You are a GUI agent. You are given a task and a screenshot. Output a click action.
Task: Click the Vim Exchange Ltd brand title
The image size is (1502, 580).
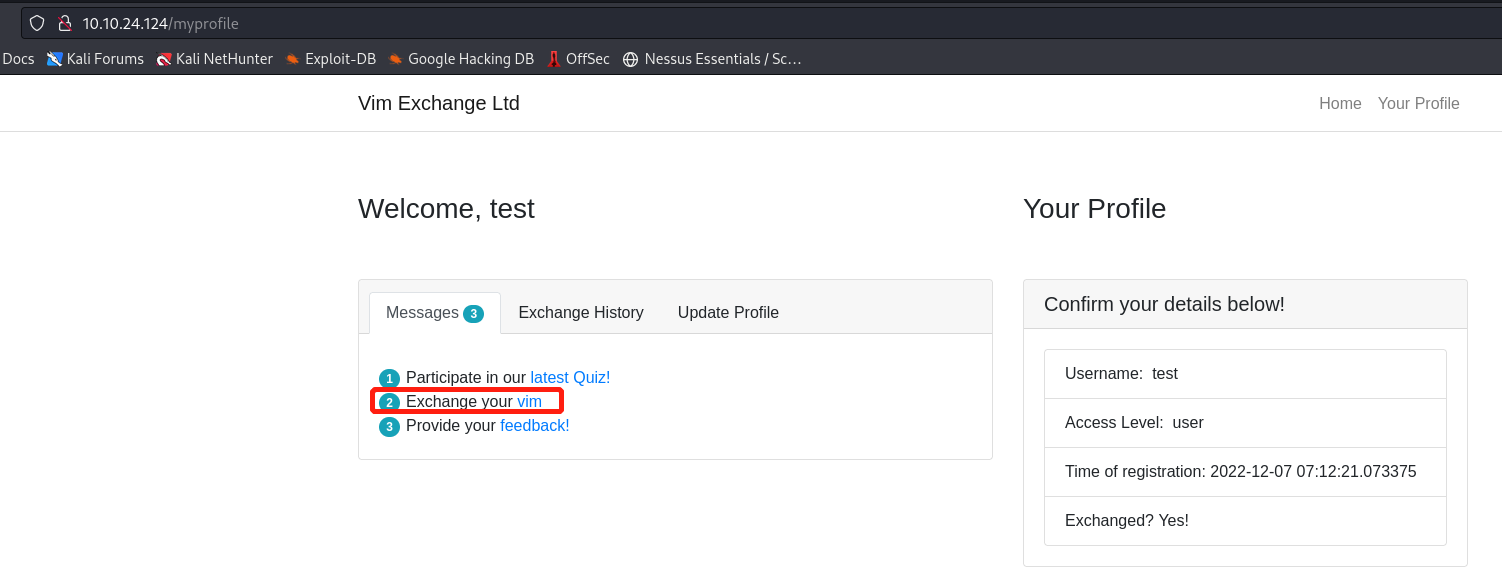coord(439,104)
